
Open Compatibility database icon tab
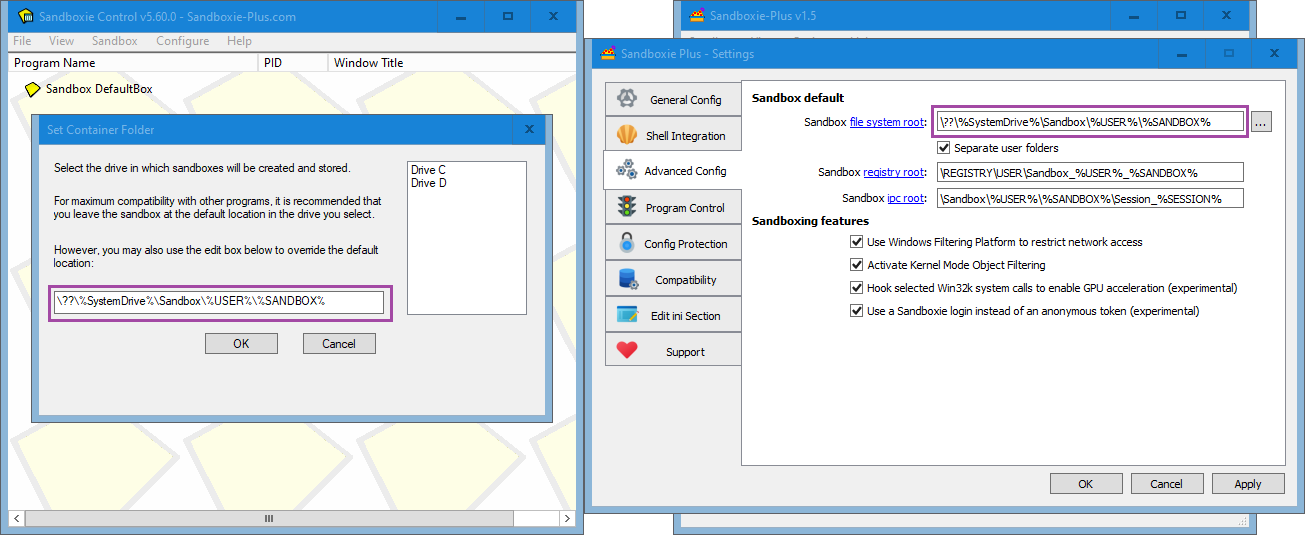coord(627,279)
